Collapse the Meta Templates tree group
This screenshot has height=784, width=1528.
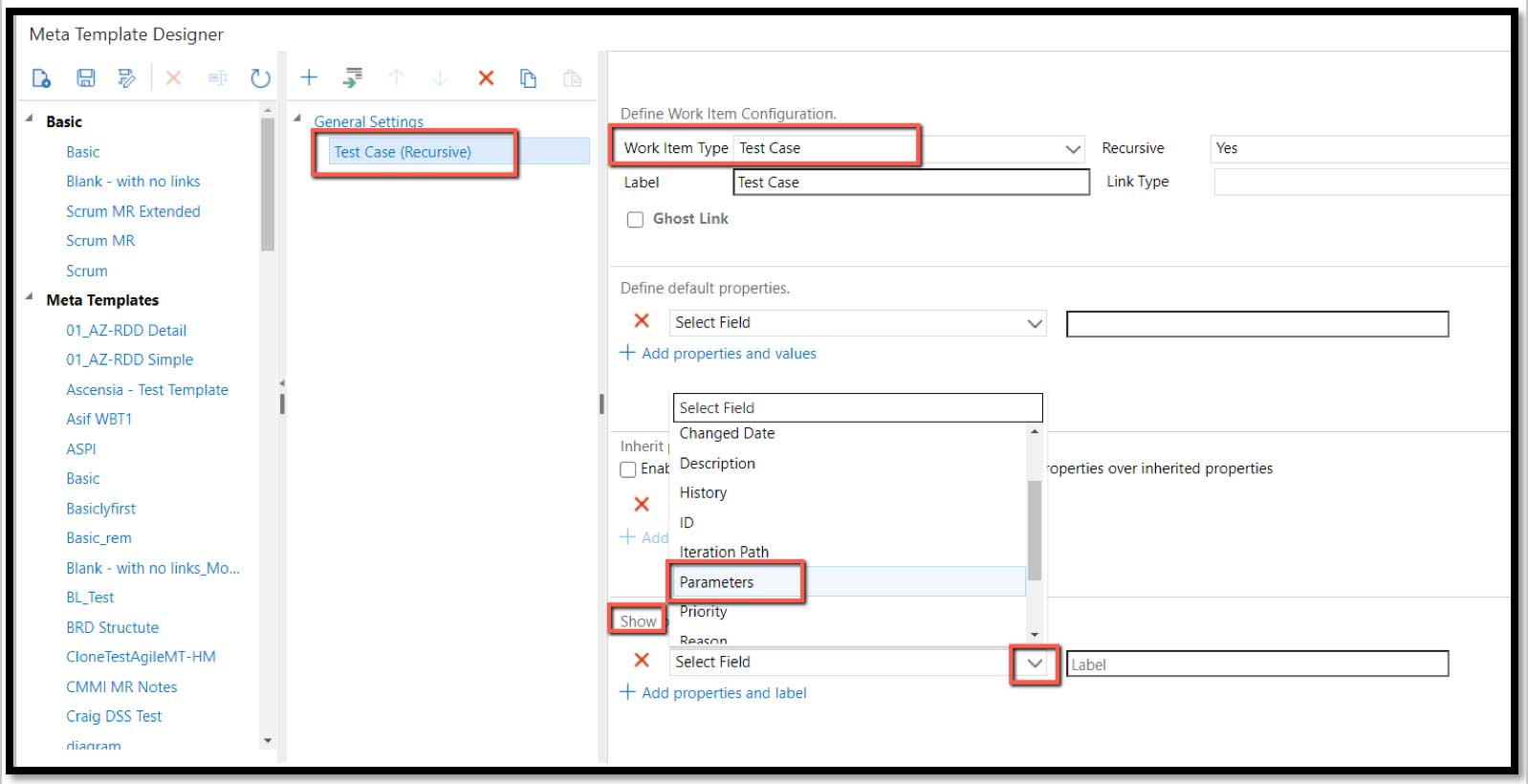click(30, 298)
